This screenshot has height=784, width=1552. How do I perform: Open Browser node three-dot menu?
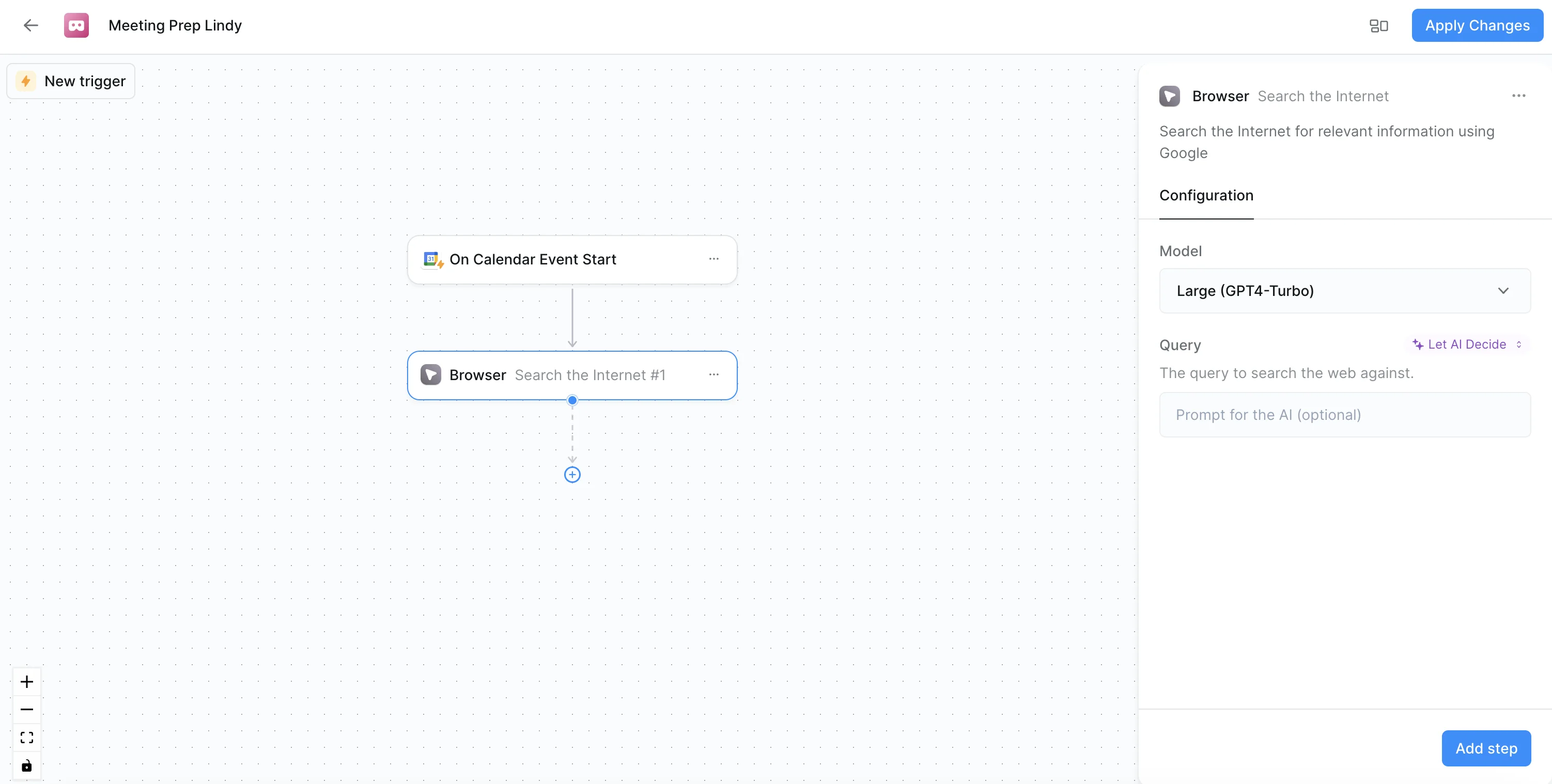[x=713, y=374]
